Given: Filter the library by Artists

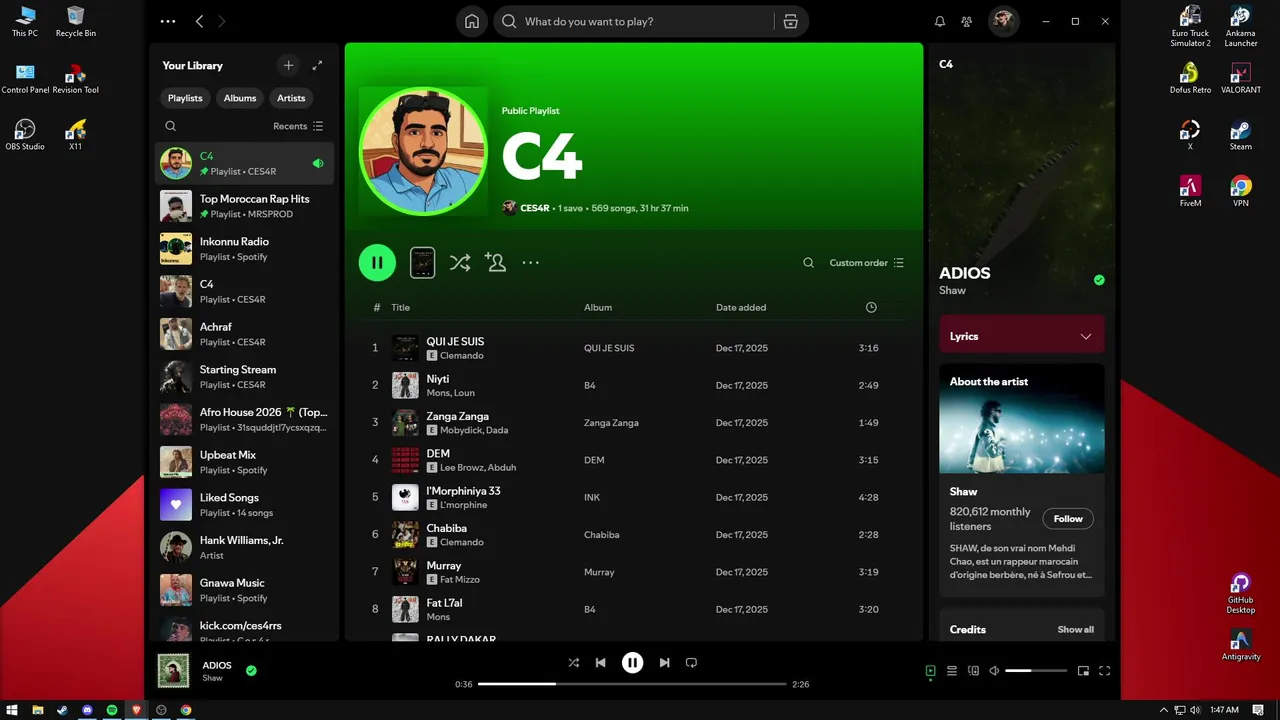Looking at the screenshot, I should pos(291,98).
